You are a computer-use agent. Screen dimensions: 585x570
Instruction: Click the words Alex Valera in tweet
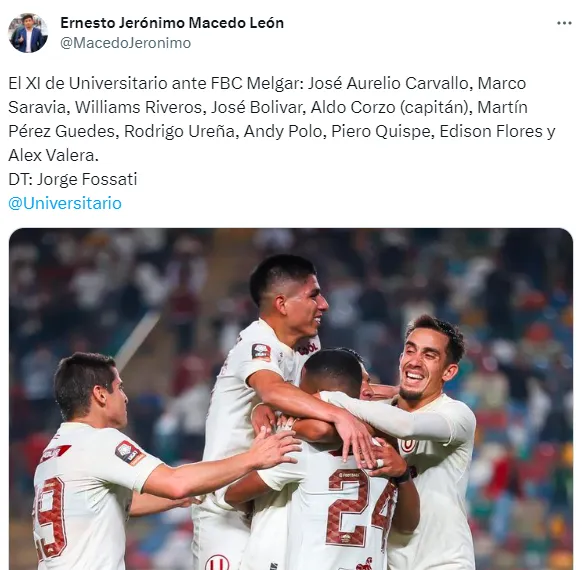[x=52, y=156]
